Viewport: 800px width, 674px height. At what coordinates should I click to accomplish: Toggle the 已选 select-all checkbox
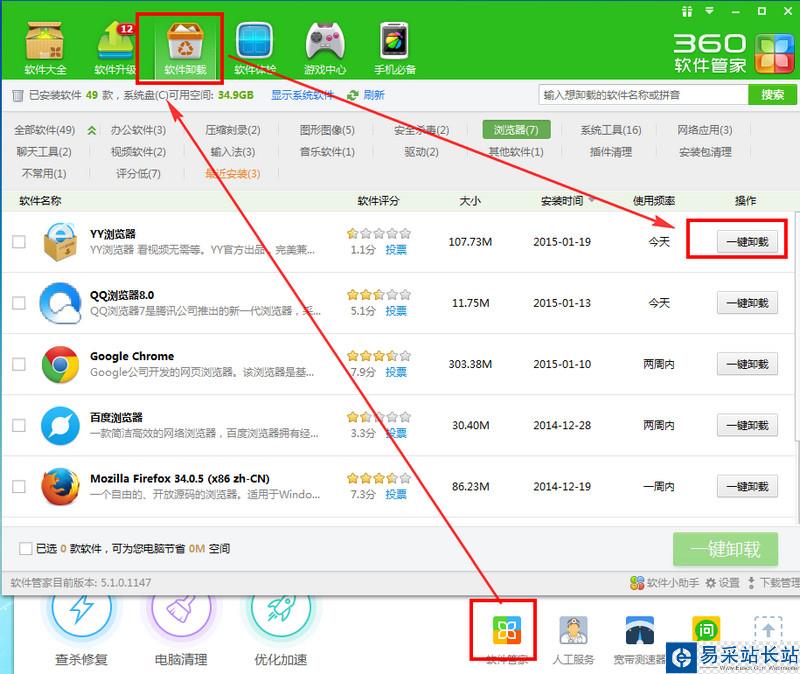pos(26,549)
